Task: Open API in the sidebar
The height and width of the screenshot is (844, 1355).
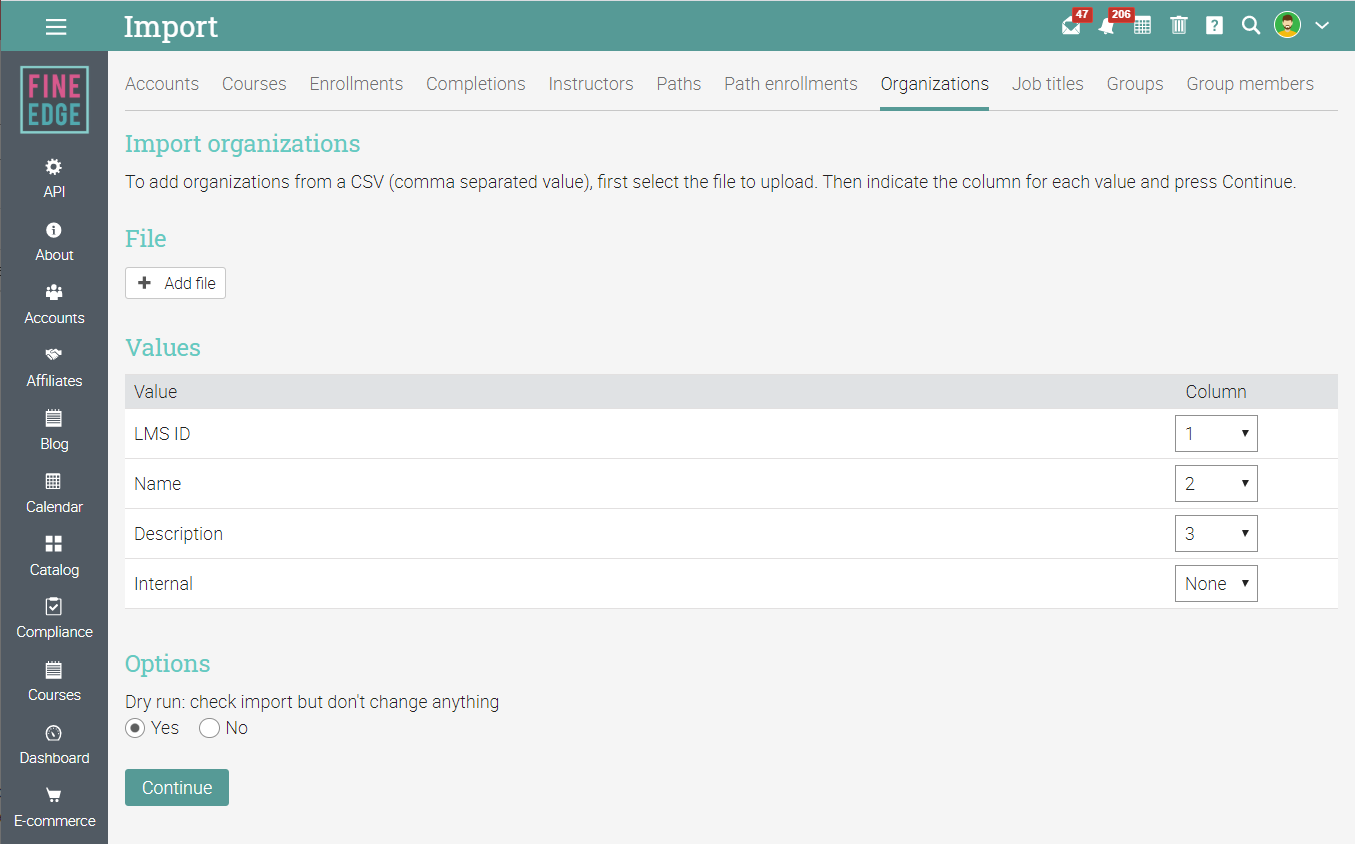Action: tap(54, 178)
